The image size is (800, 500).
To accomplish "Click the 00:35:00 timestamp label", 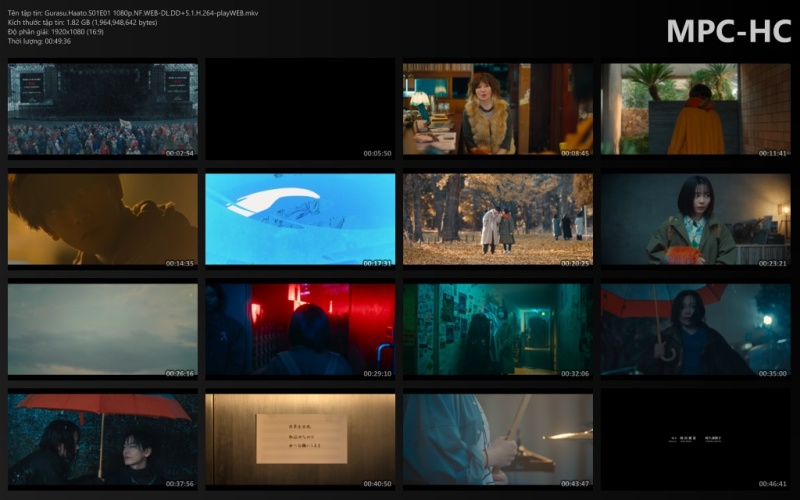I will pos(772,373).
